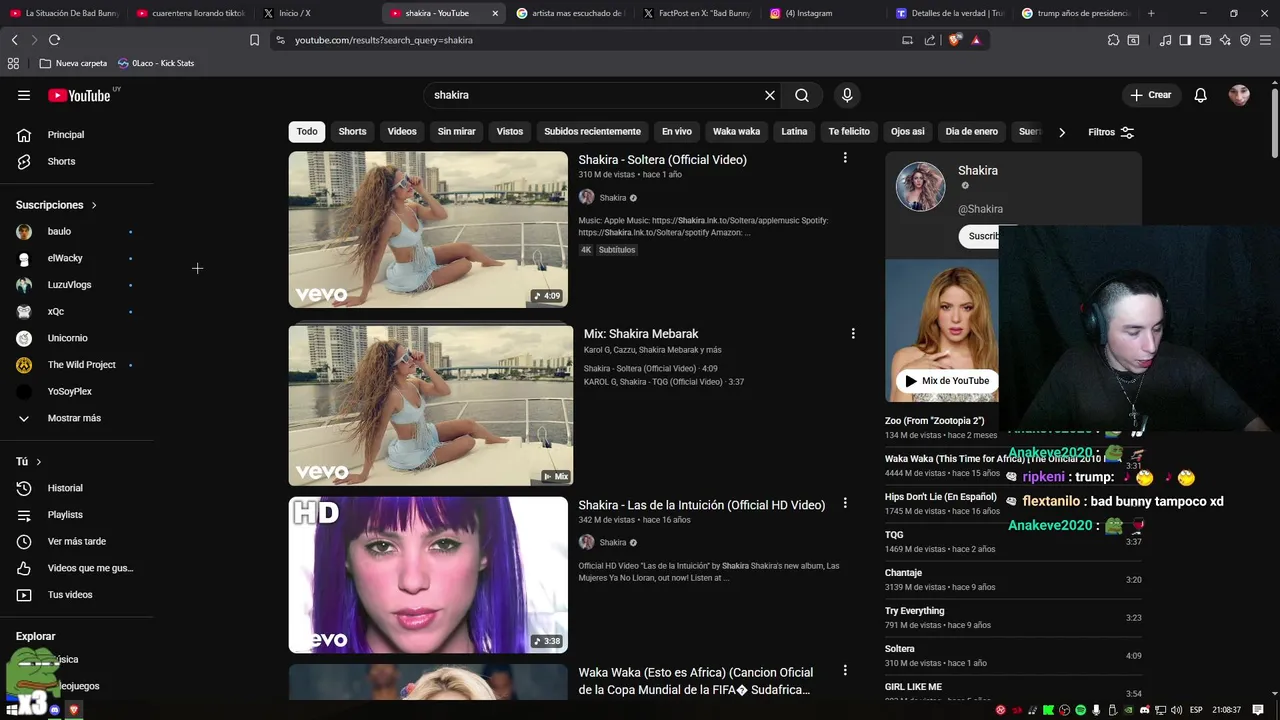Open the Spotify icon in system tray
Image resolution: width=1280 pixels, height=720 pixels.
pyautogui.click(x=1081, y=710)
